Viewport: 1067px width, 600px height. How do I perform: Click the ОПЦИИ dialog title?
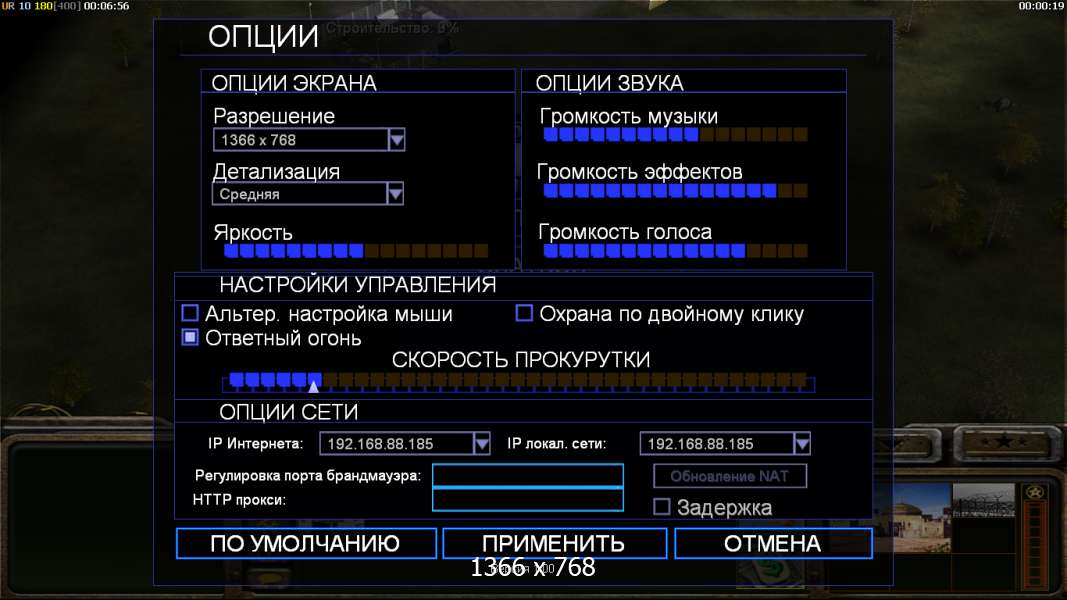(x=263, y=36)
